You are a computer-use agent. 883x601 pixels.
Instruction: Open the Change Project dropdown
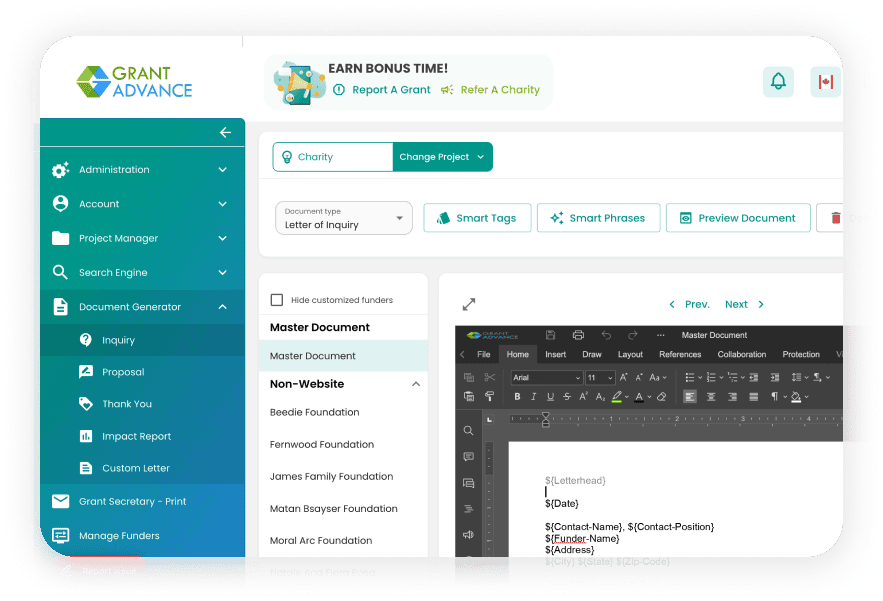pos(442,157)
